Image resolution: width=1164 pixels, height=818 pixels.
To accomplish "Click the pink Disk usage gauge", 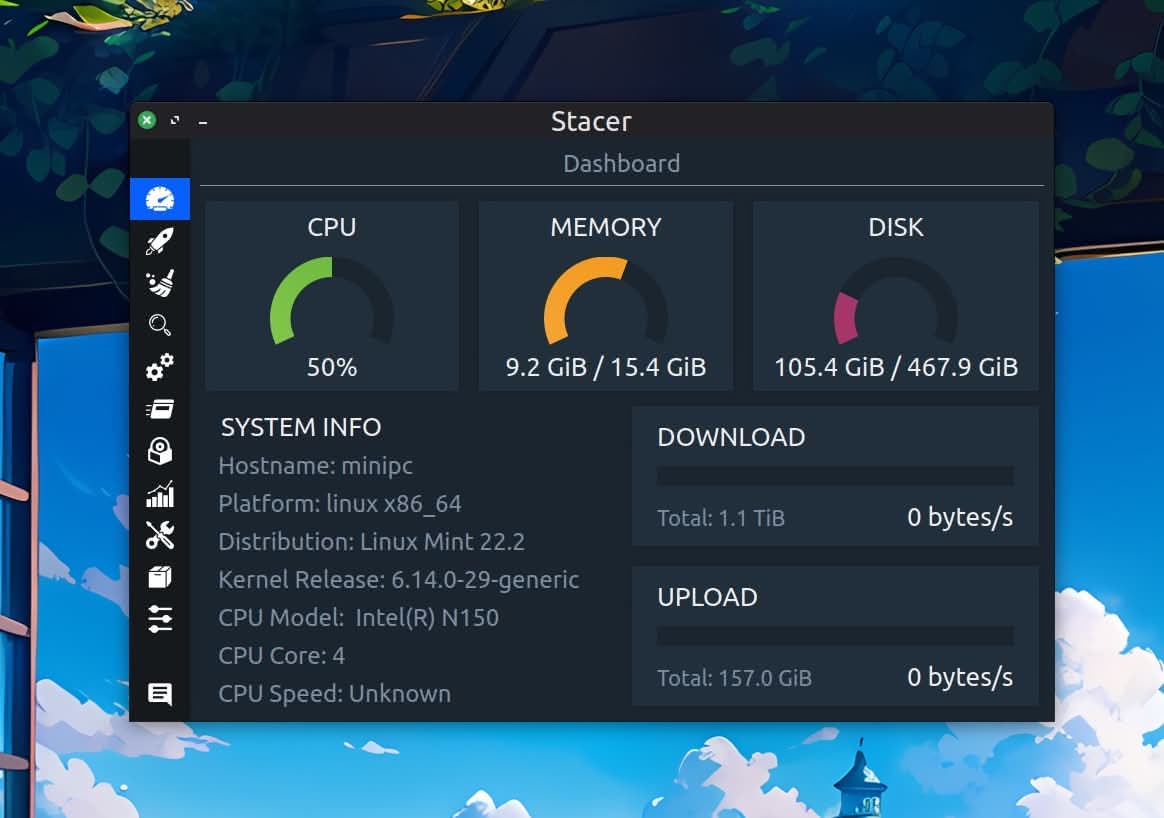I will [895, 301].
